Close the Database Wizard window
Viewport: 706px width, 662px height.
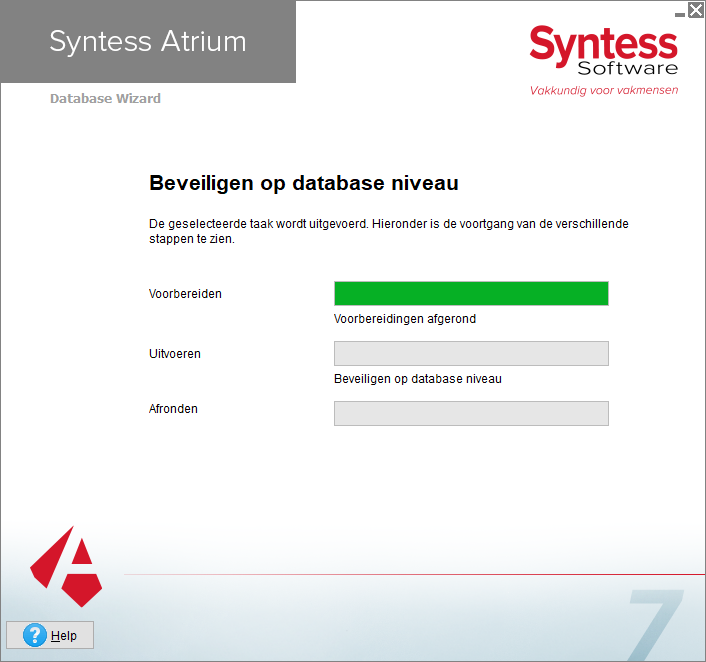tap(696, 9)
